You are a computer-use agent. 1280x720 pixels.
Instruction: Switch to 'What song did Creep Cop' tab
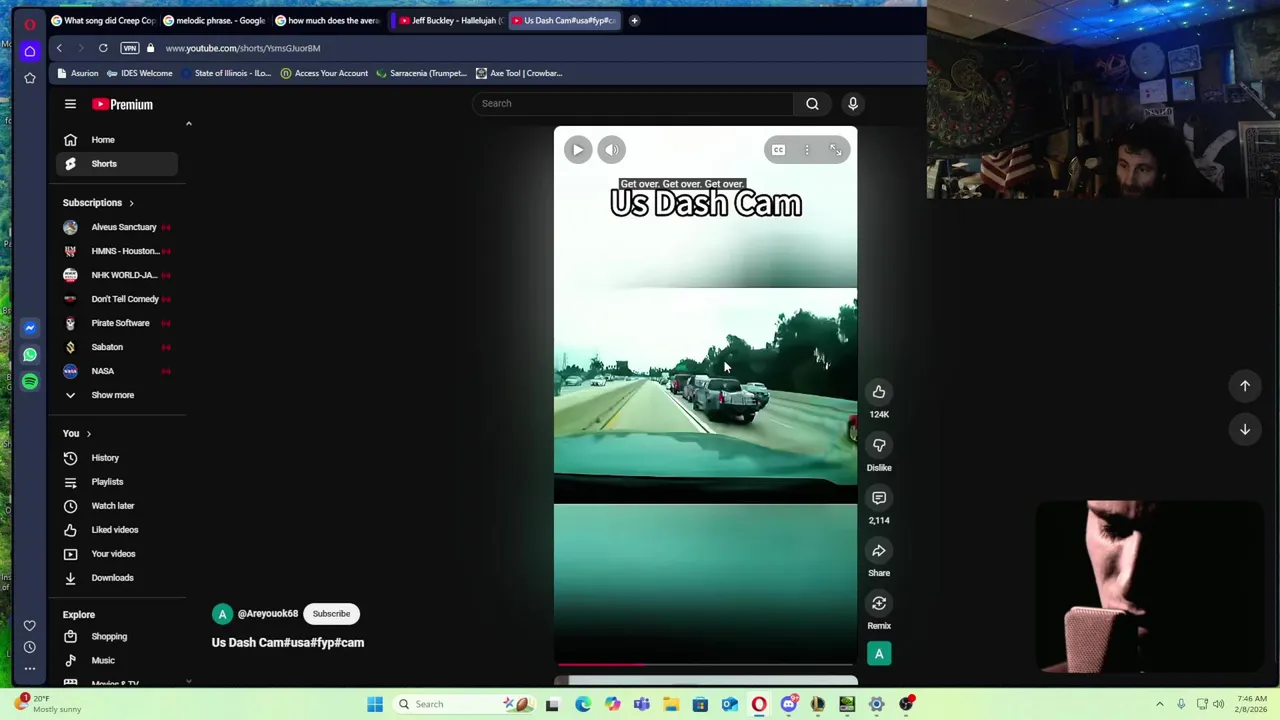tap(103, 20)
